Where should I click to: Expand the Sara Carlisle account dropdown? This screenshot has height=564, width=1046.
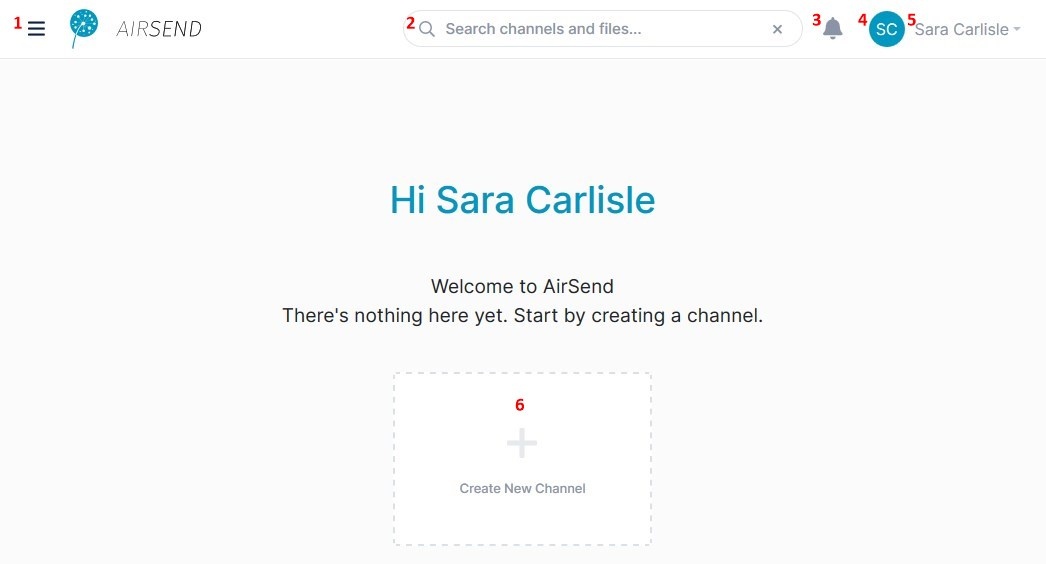967,29
